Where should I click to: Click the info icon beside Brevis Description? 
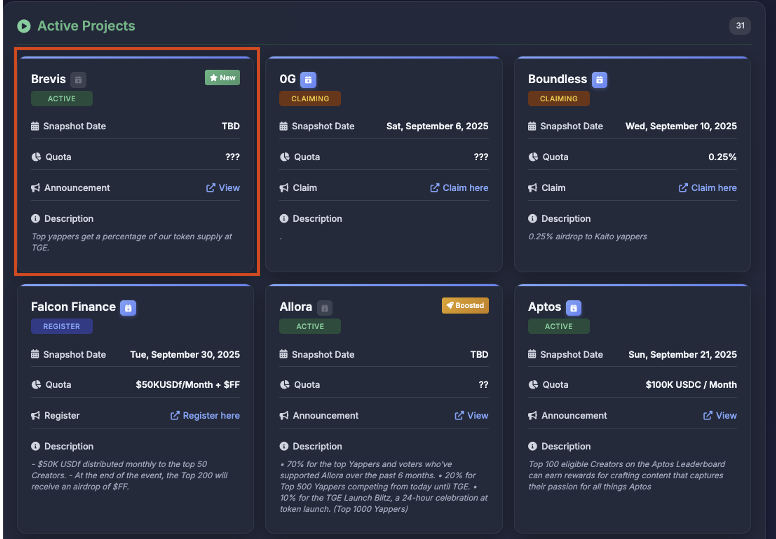tap(35, 218)
